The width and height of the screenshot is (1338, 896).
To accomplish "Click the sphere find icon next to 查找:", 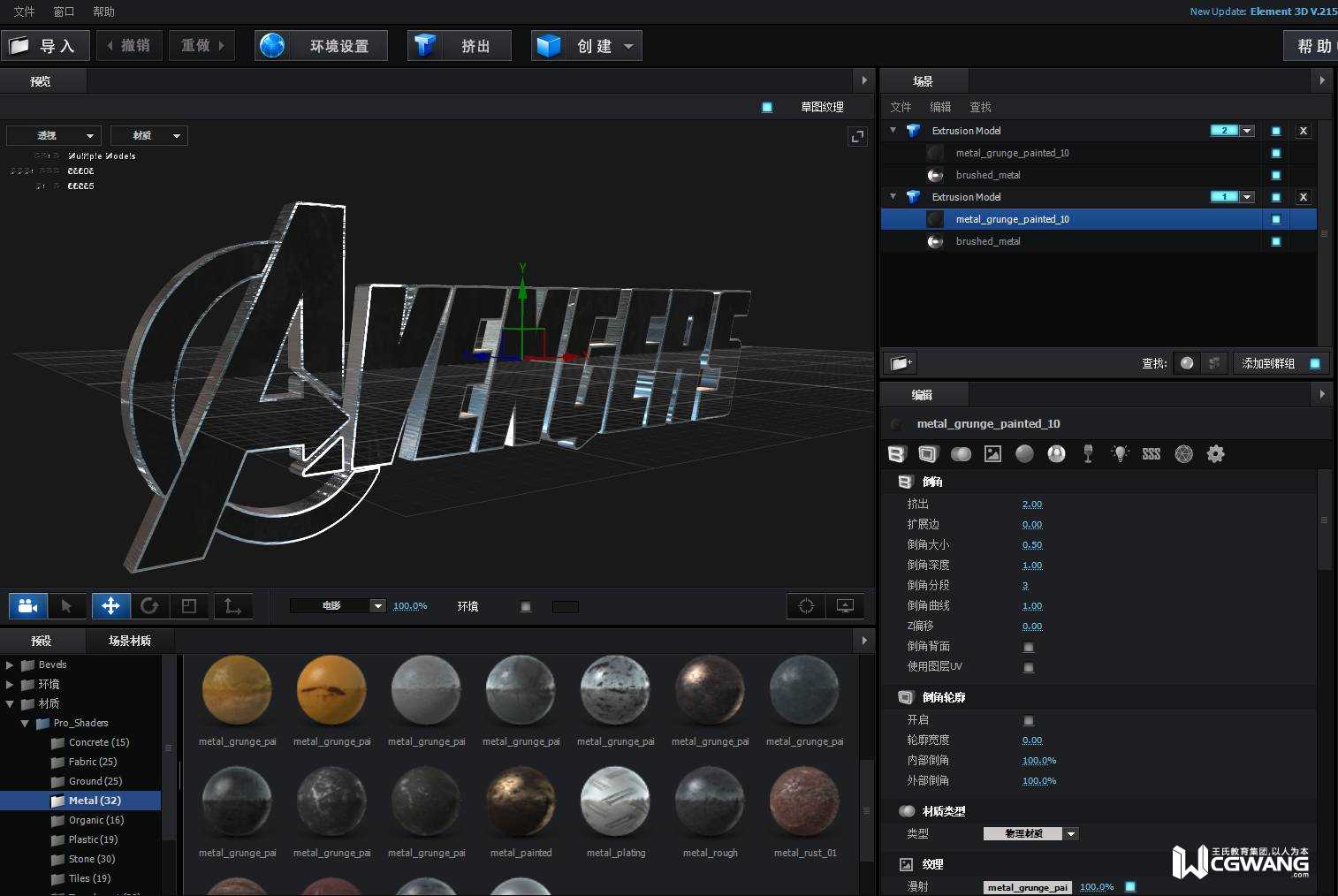I will 1187,363.
